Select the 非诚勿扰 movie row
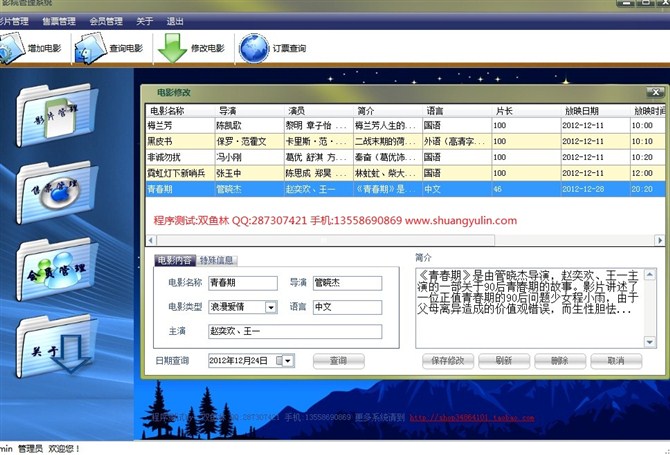This screenshot has width=670, height=455. coord(405,157)
